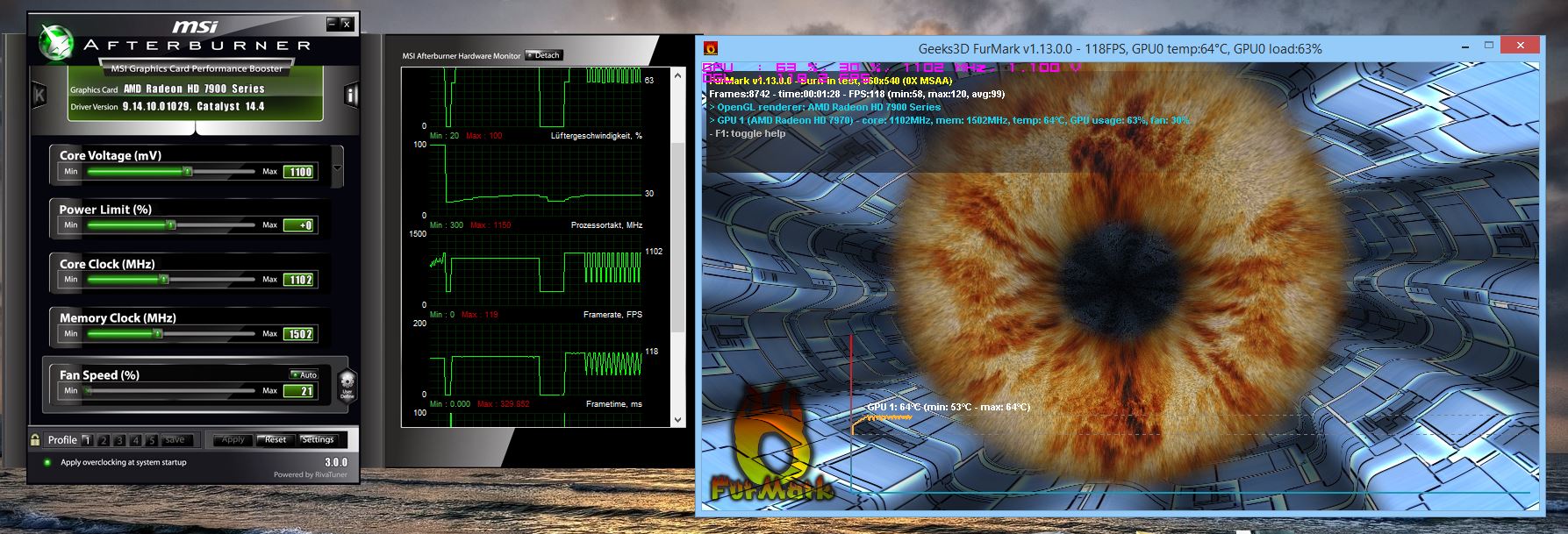Select profile slot 1
Viewport: 1568px width, 534px height.
coord(87,440)
